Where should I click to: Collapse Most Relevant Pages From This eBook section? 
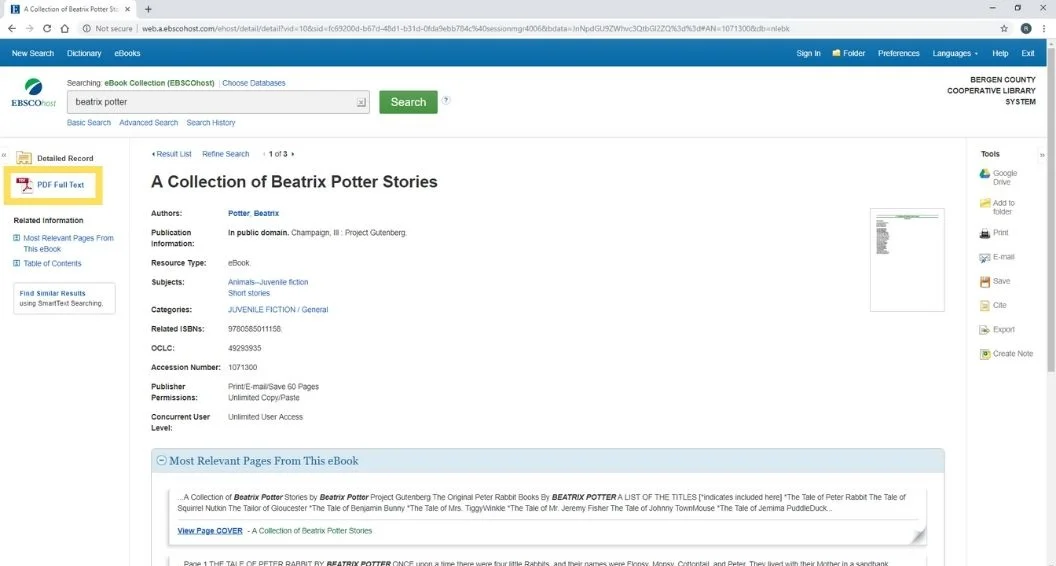162,461
